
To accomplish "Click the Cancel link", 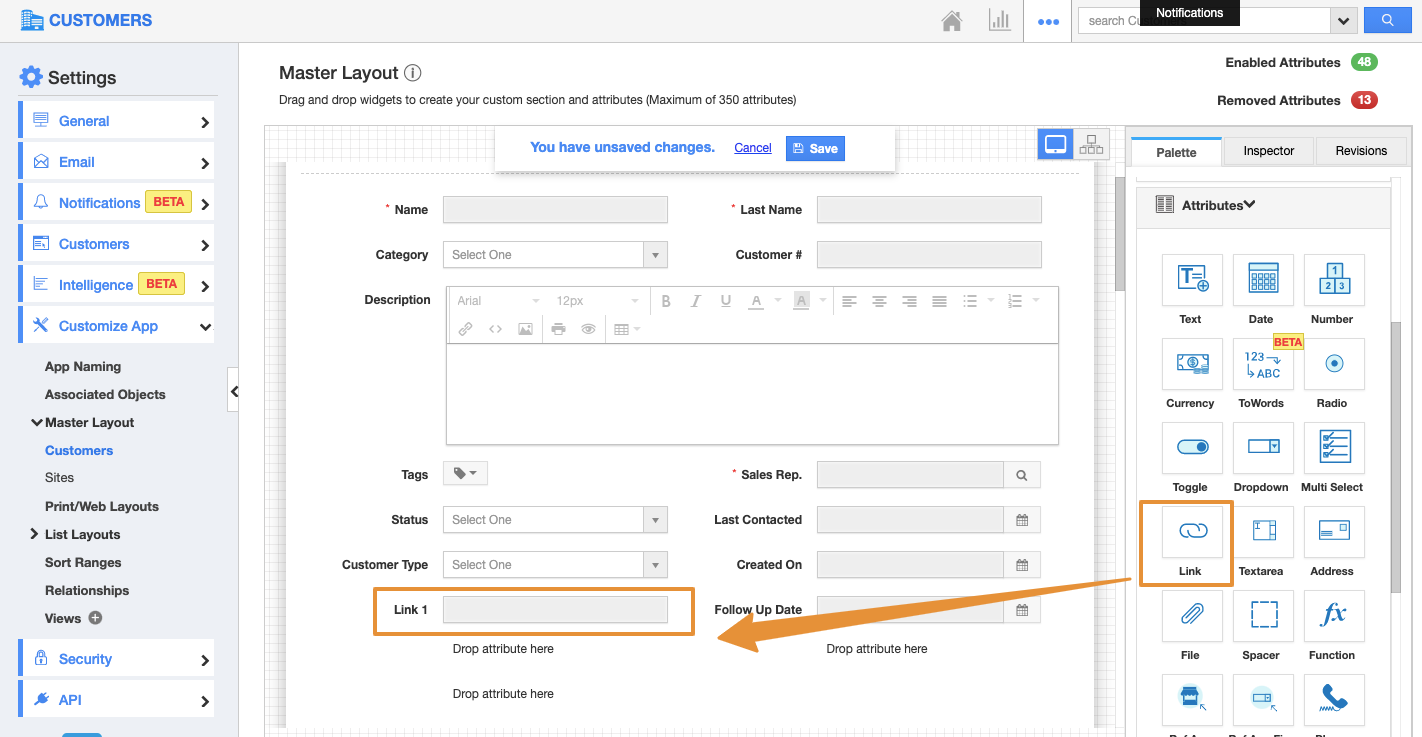I will [752, 148].
